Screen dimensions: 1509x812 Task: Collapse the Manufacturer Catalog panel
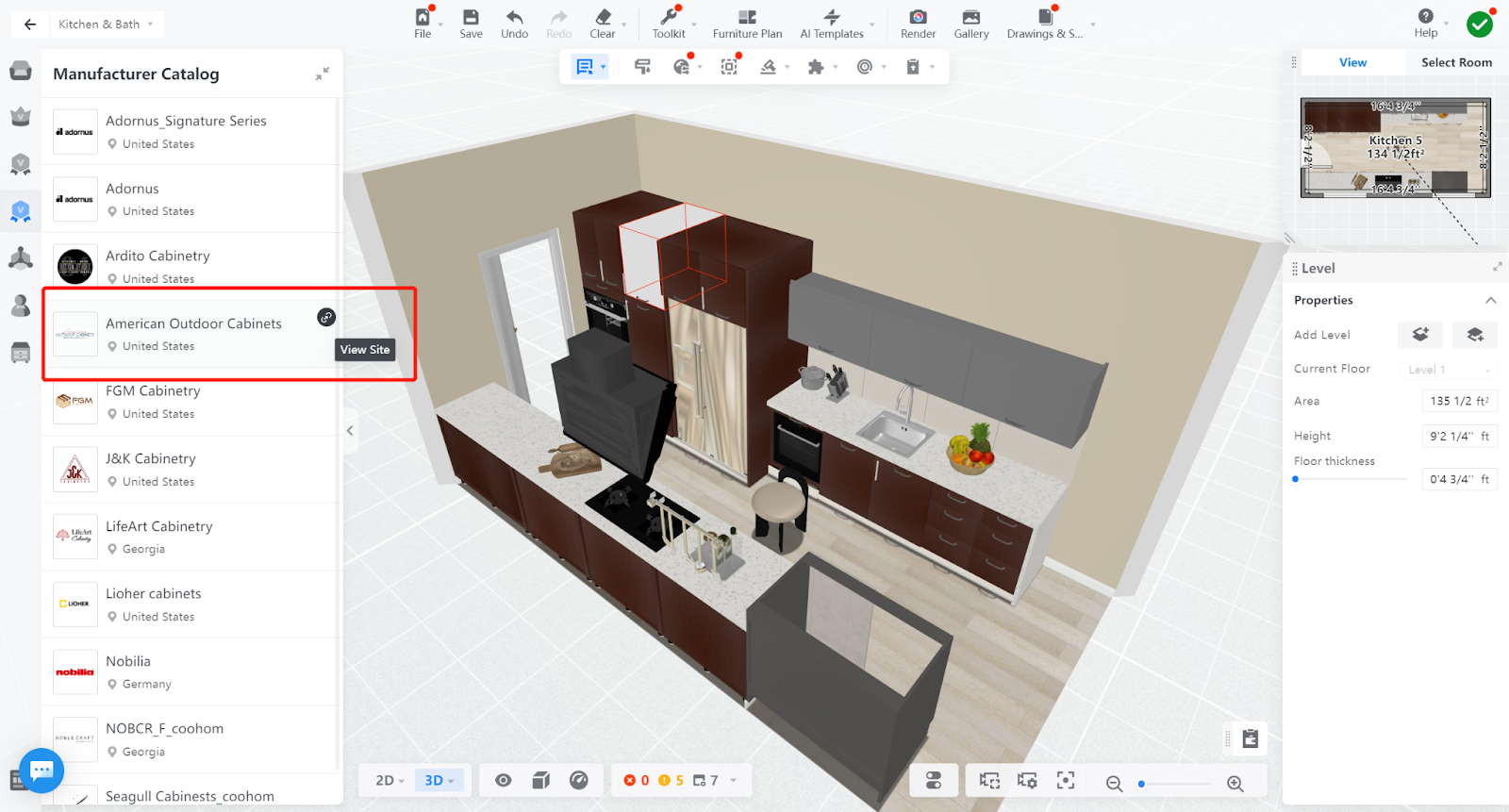point(323,74)
